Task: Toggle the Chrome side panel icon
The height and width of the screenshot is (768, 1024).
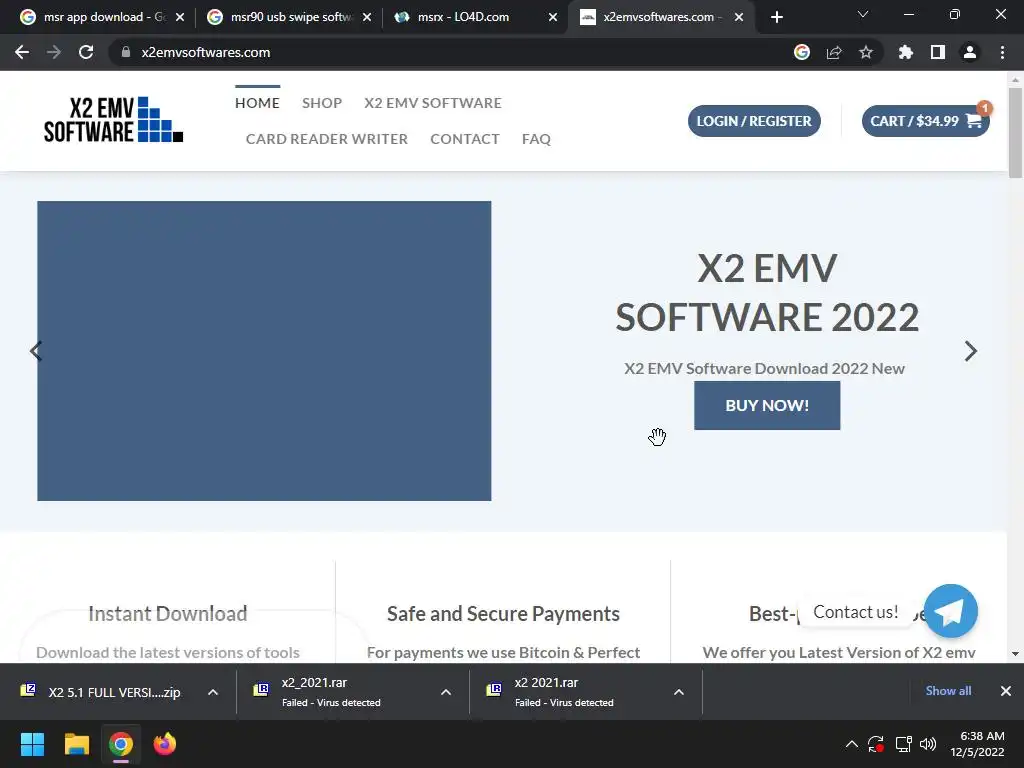Action: coord(938,52)
